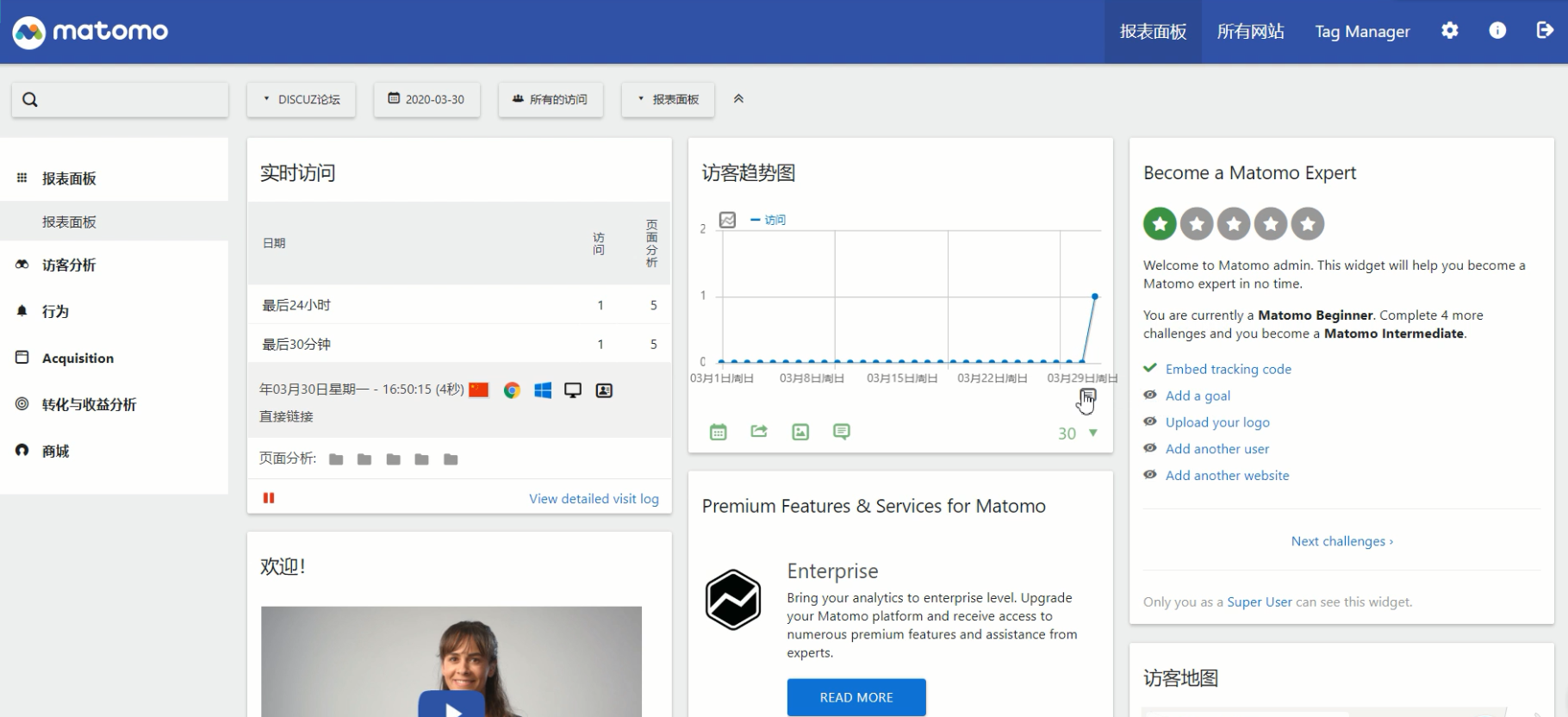The image size is (1568, 717).
Task: Open the visitor profile icon
Action: [604, 390]
